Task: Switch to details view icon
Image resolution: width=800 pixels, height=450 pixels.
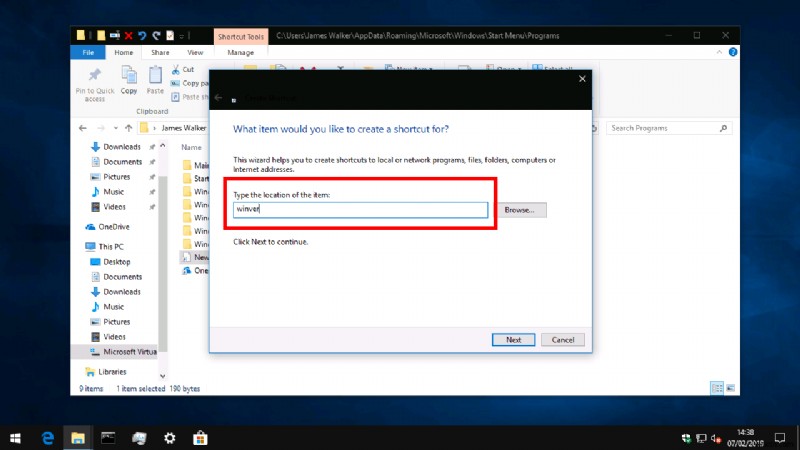Action: [717, 389]
